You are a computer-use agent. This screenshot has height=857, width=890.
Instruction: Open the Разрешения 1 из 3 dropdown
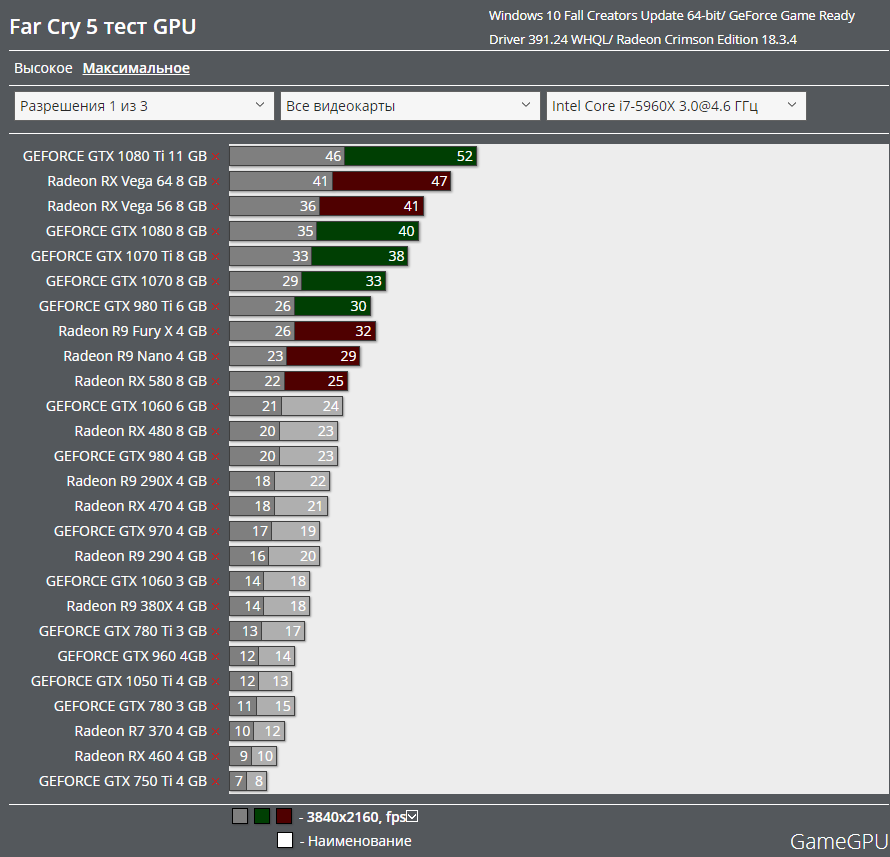[x=144, y=106]
